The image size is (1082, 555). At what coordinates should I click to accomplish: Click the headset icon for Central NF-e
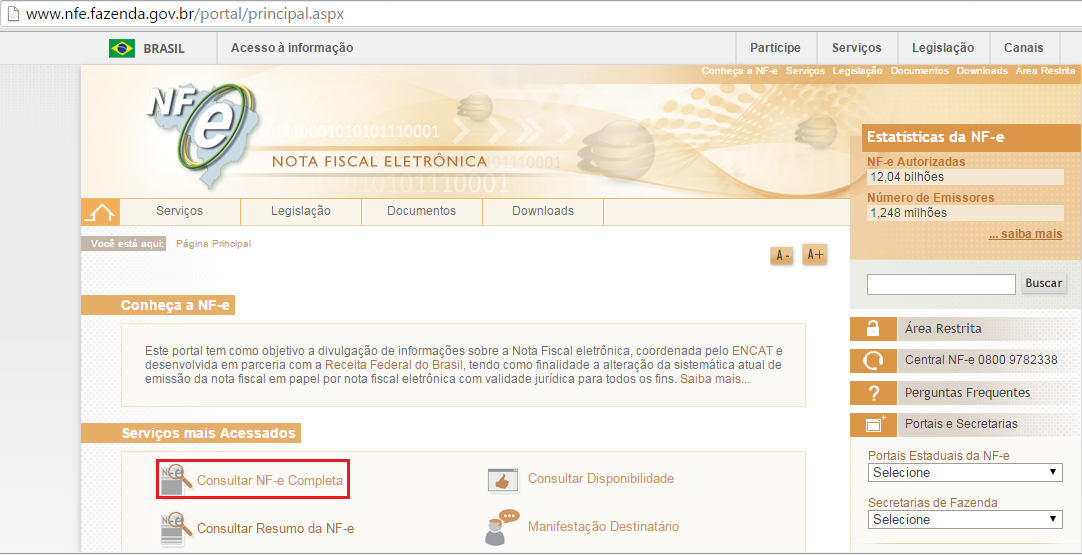pyautogui.click(x=873, y=361)
